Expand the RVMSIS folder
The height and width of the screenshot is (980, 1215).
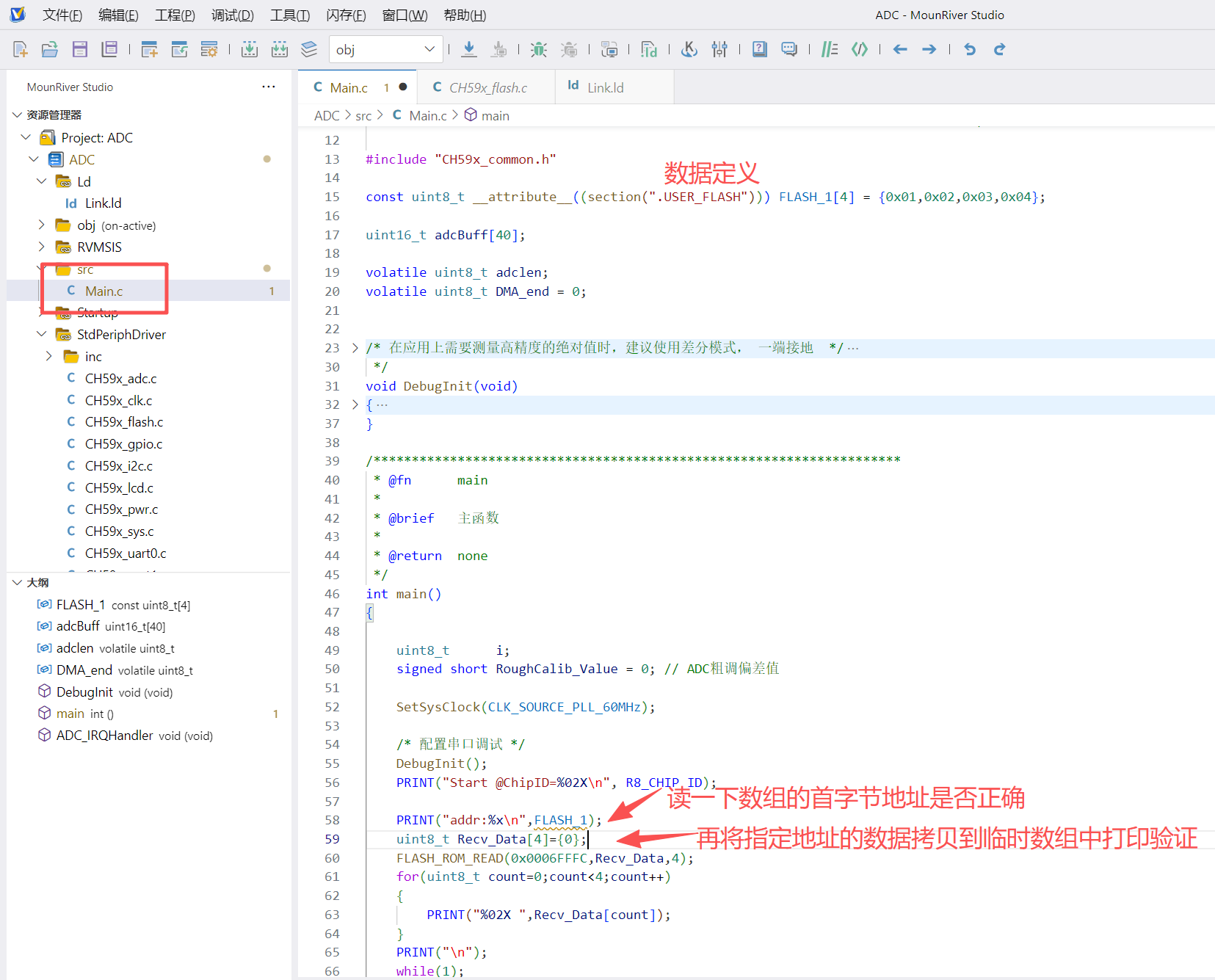[x=42, y=247]
